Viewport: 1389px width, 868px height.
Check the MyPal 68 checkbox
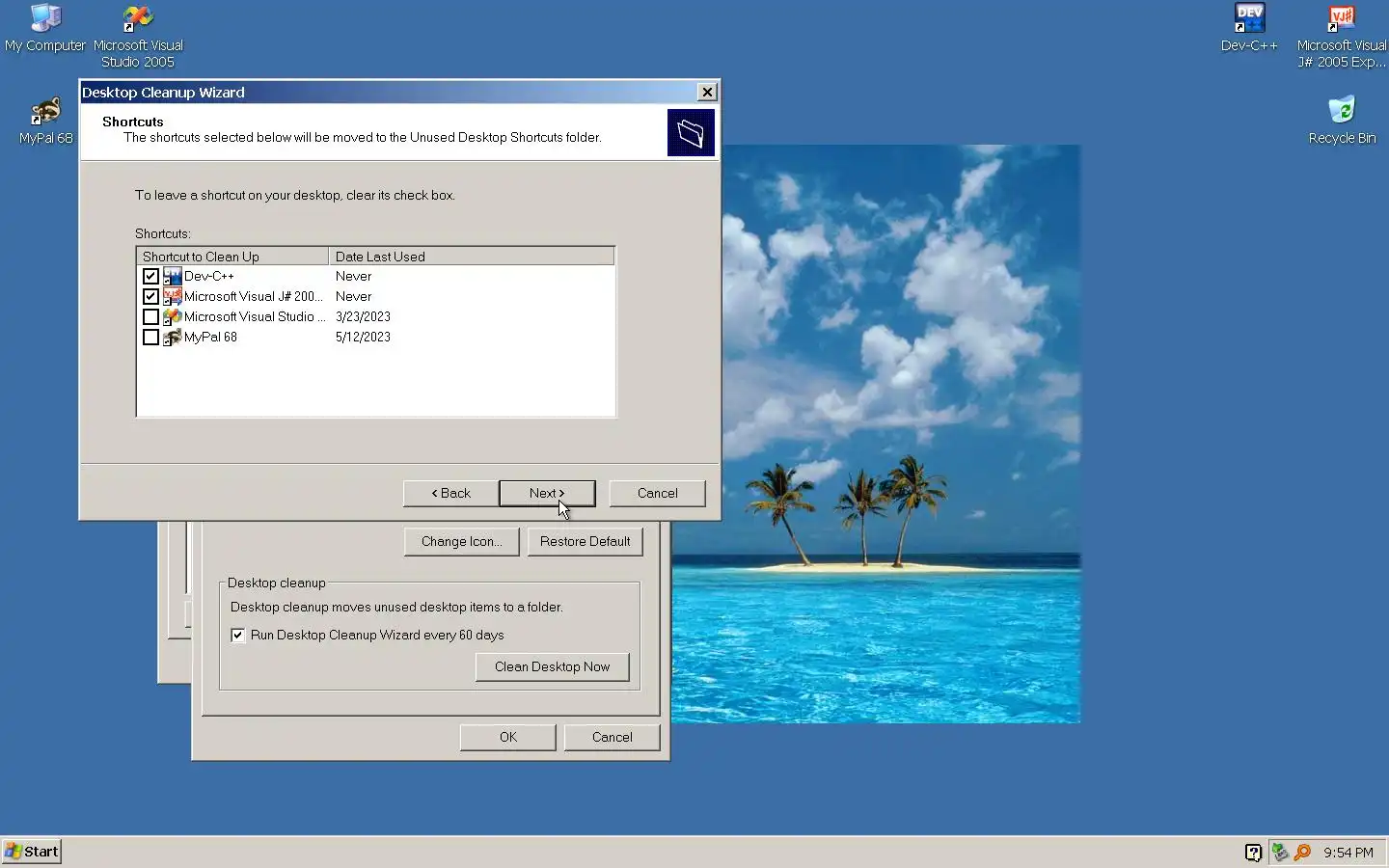tap(150, 338)
